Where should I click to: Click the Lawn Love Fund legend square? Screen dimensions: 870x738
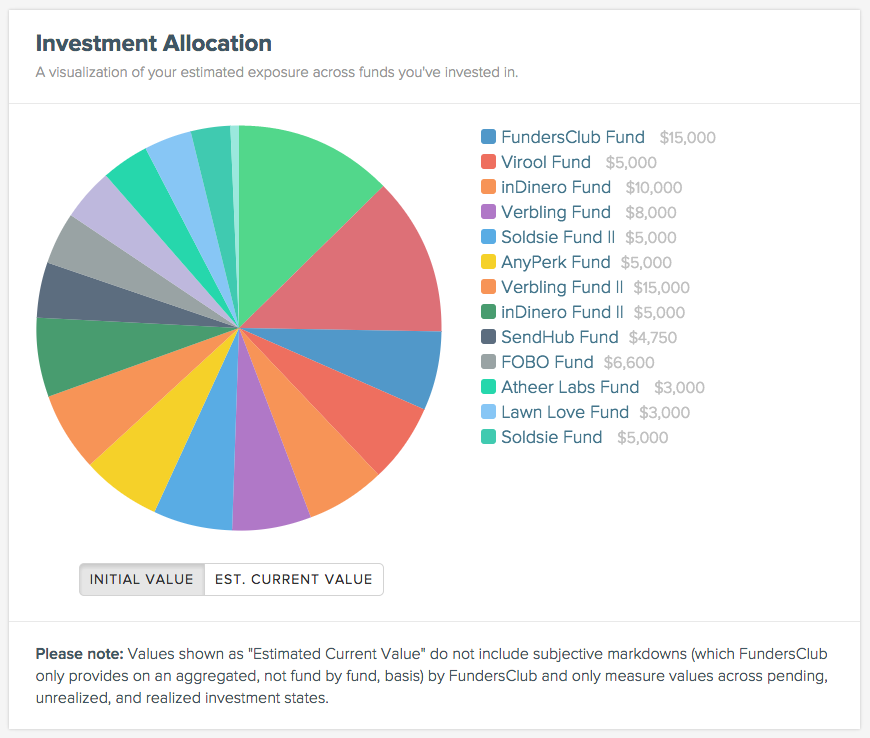[488, 412]
